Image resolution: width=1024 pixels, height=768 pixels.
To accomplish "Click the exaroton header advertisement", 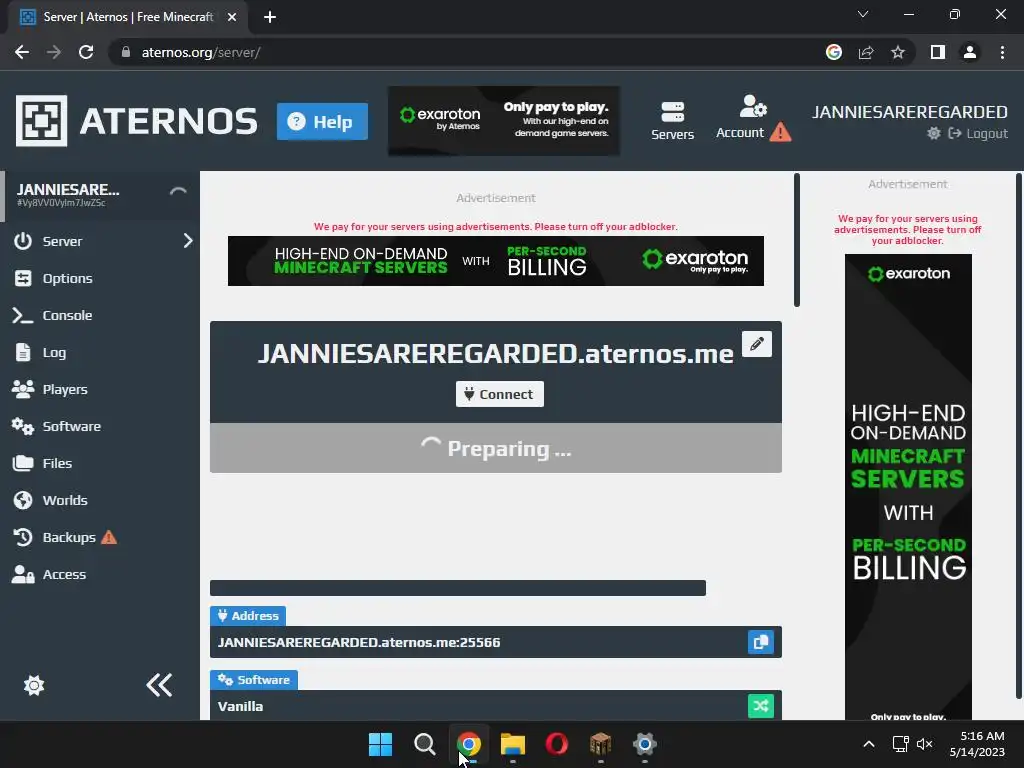I will point(504,121).
